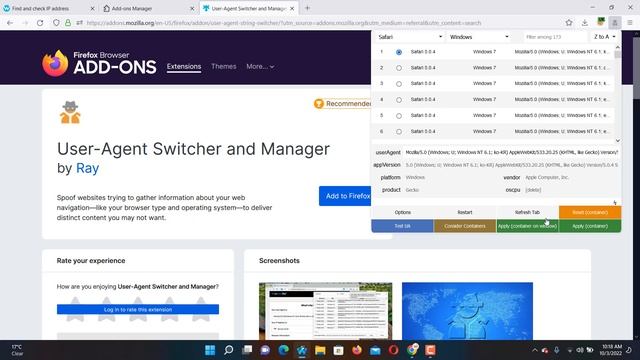Click the date and time in taskbar
Screen dimensions: 640x360
coord(611,350)
